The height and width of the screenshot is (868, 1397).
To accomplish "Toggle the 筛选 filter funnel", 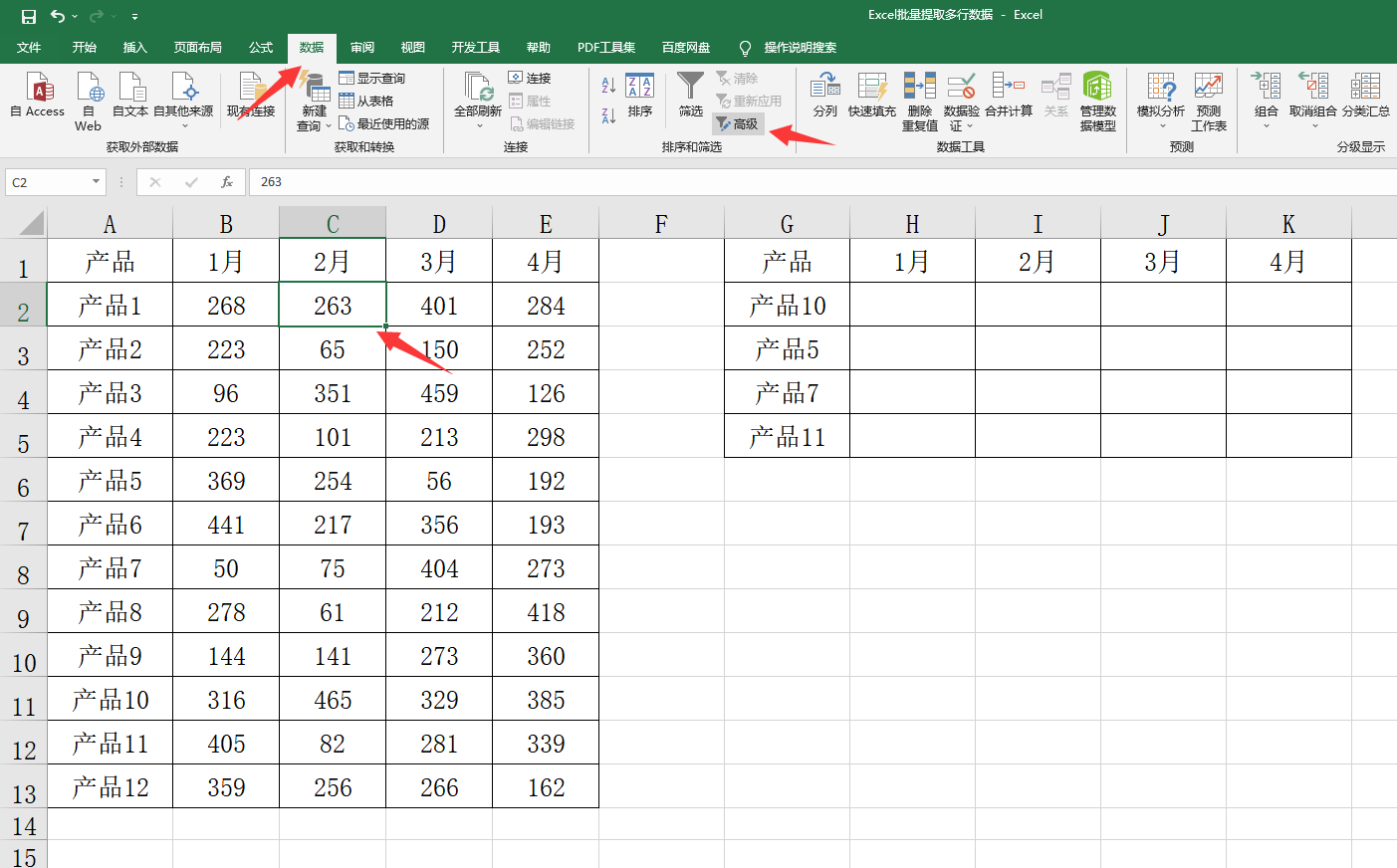I will coord(691,95).
